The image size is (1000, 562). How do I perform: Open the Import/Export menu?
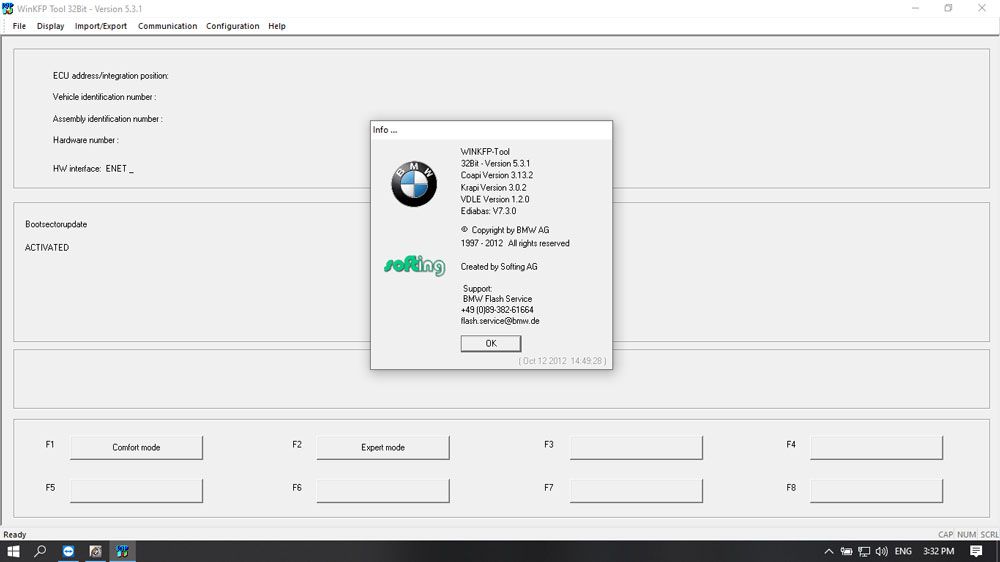(101, 26)
